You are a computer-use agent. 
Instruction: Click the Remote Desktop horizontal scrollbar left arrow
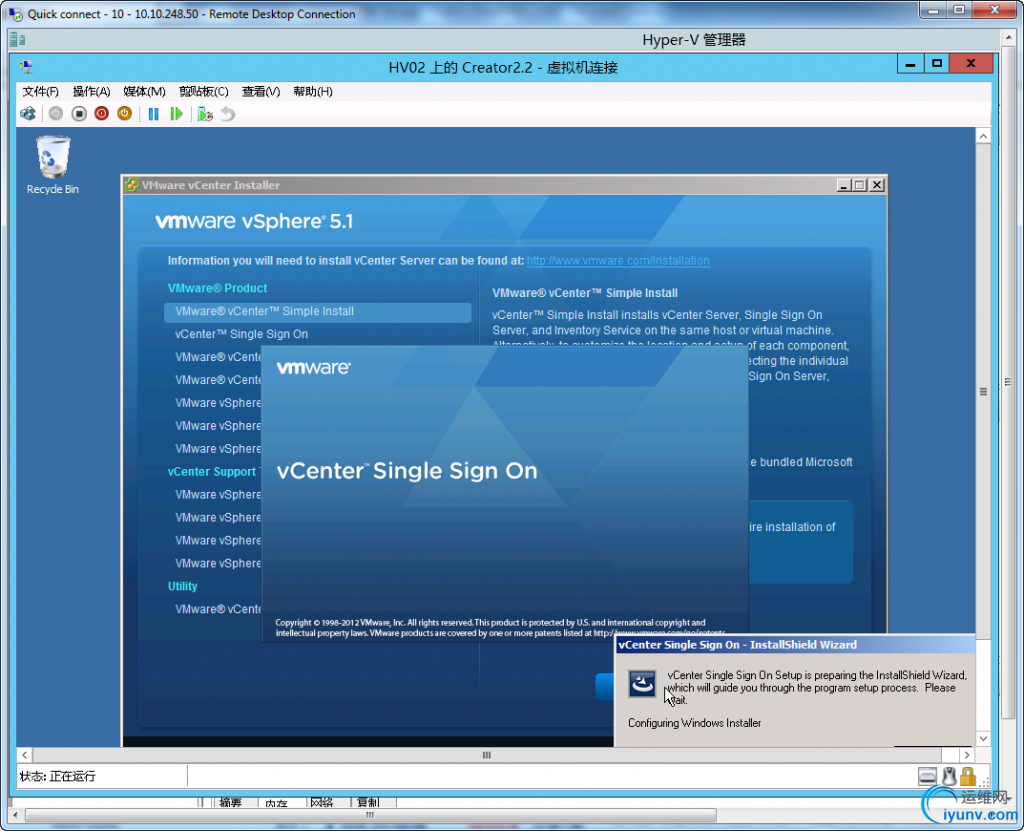coord(15,815)
